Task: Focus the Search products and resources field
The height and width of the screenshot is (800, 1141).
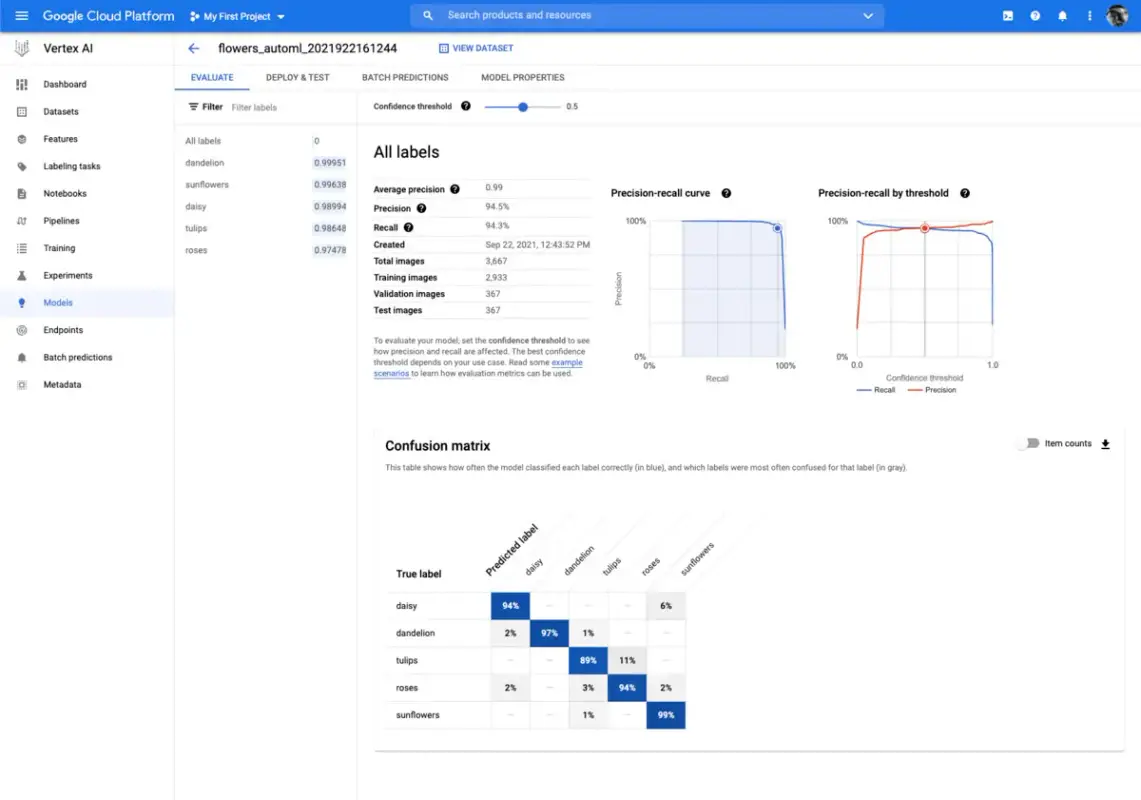Action: (647, 15)
